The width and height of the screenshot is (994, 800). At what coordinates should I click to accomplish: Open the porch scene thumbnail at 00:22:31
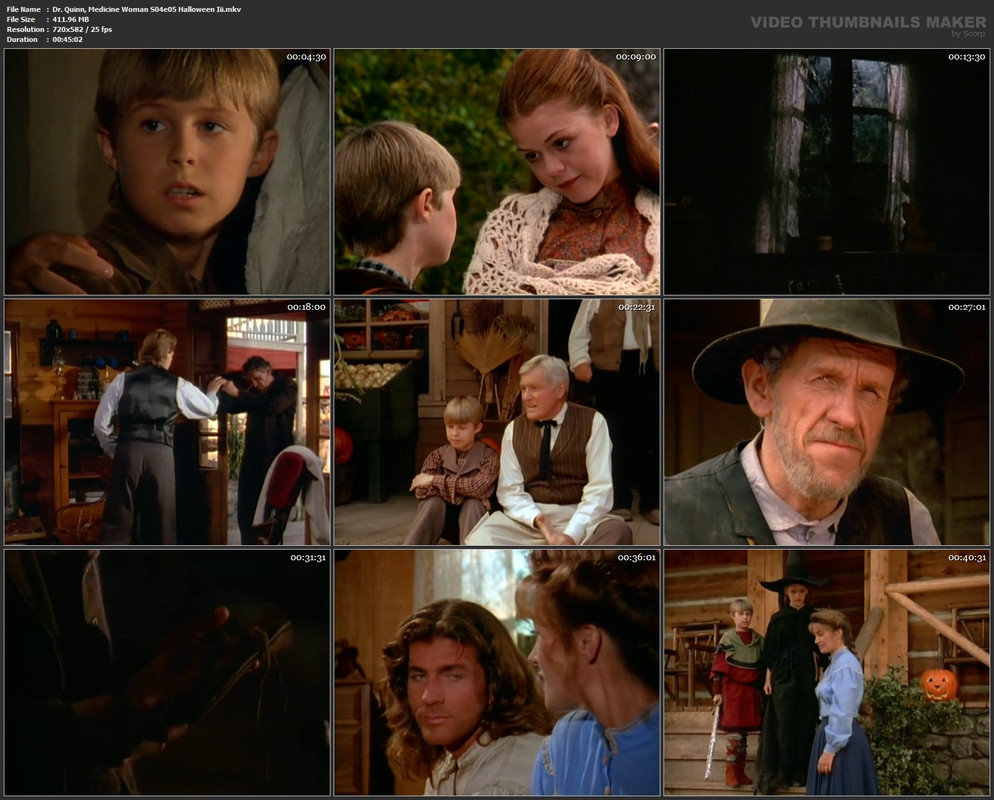pyautogui.click(x=497, y=422)
